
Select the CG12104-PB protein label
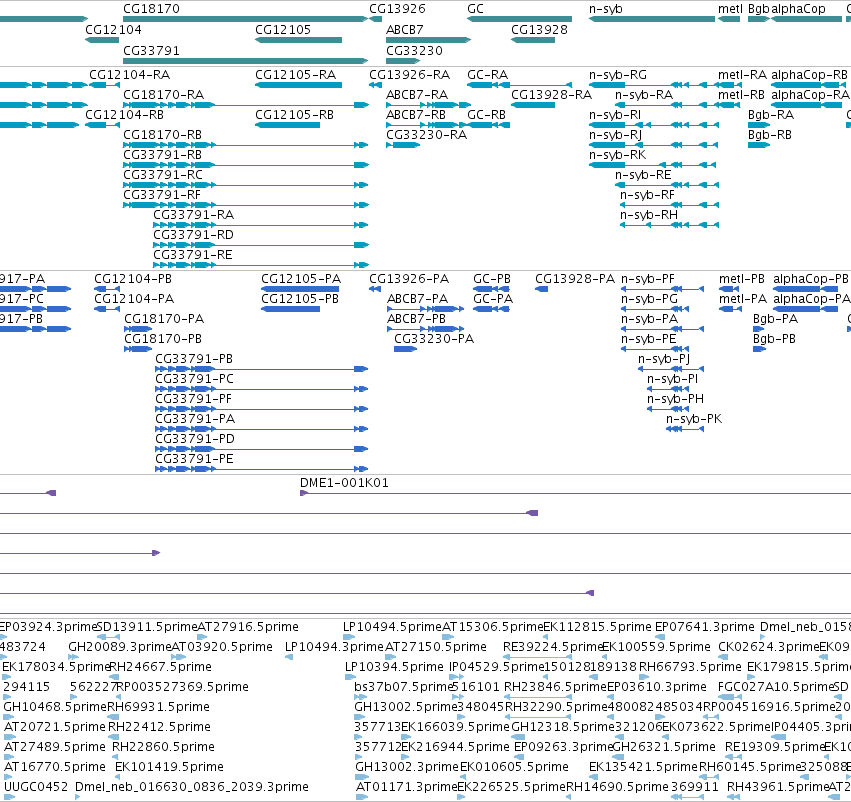tap(133, 278)
